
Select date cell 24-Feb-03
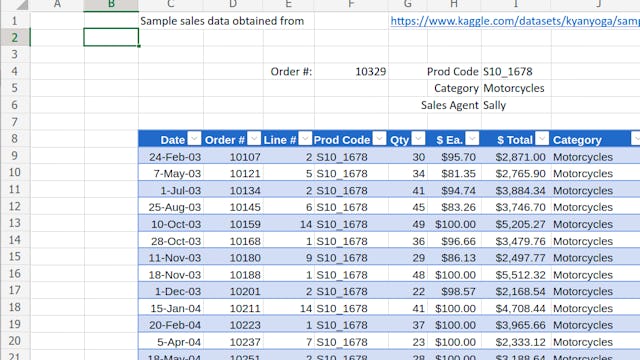[171, 157]
